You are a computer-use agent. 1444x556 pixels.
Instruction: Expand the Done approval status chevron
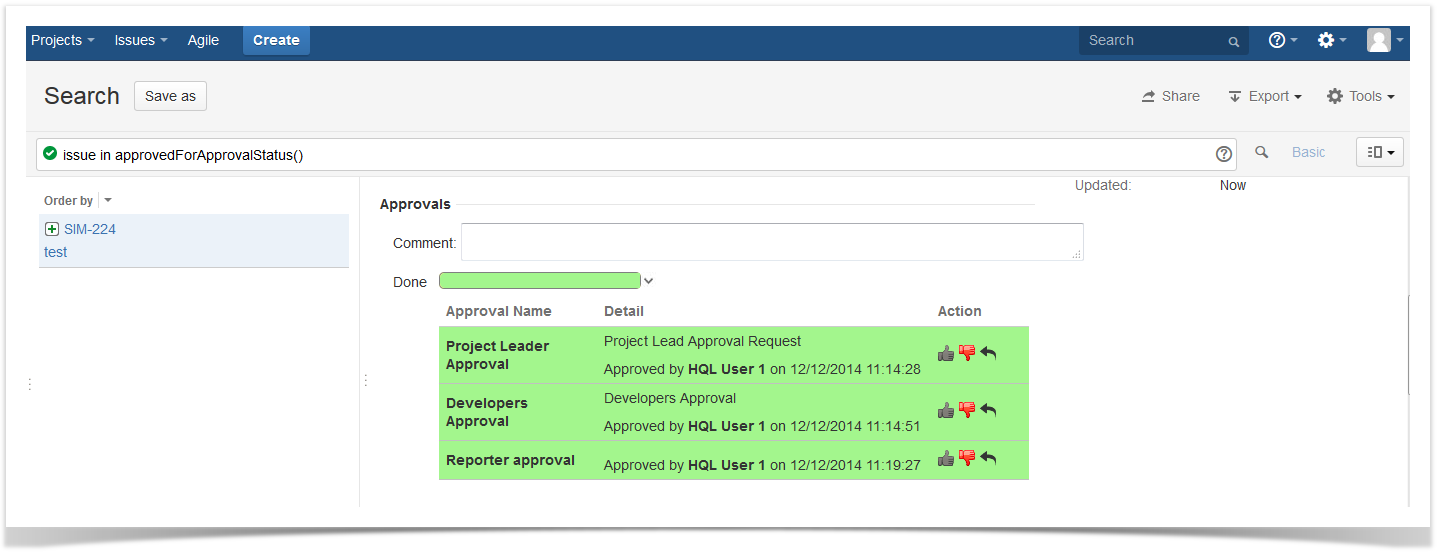(649, 282)
